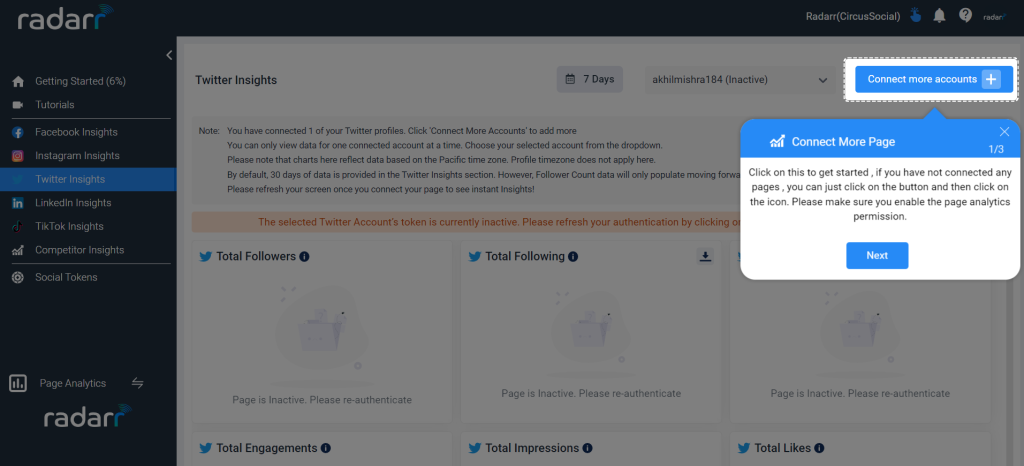Viewport: 1024px width, 466px height.
Task: Select Twitter Insights in the sidebar
Action: (x=88, y=179)
